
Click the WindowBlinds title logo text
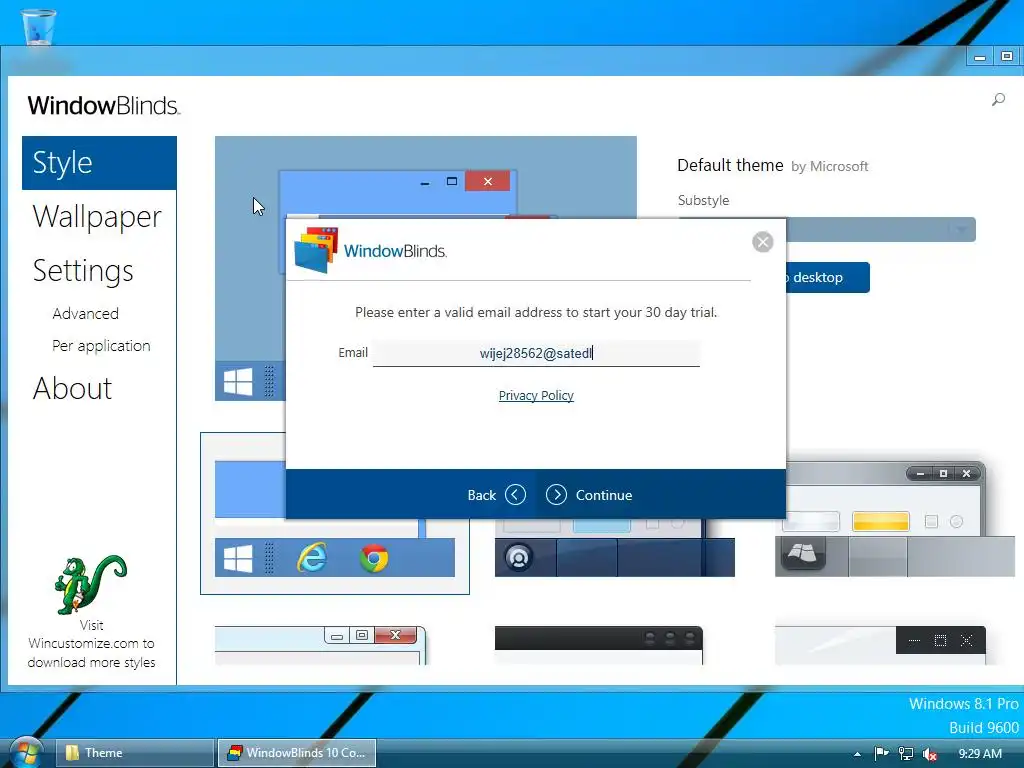(x=103, y=106)
